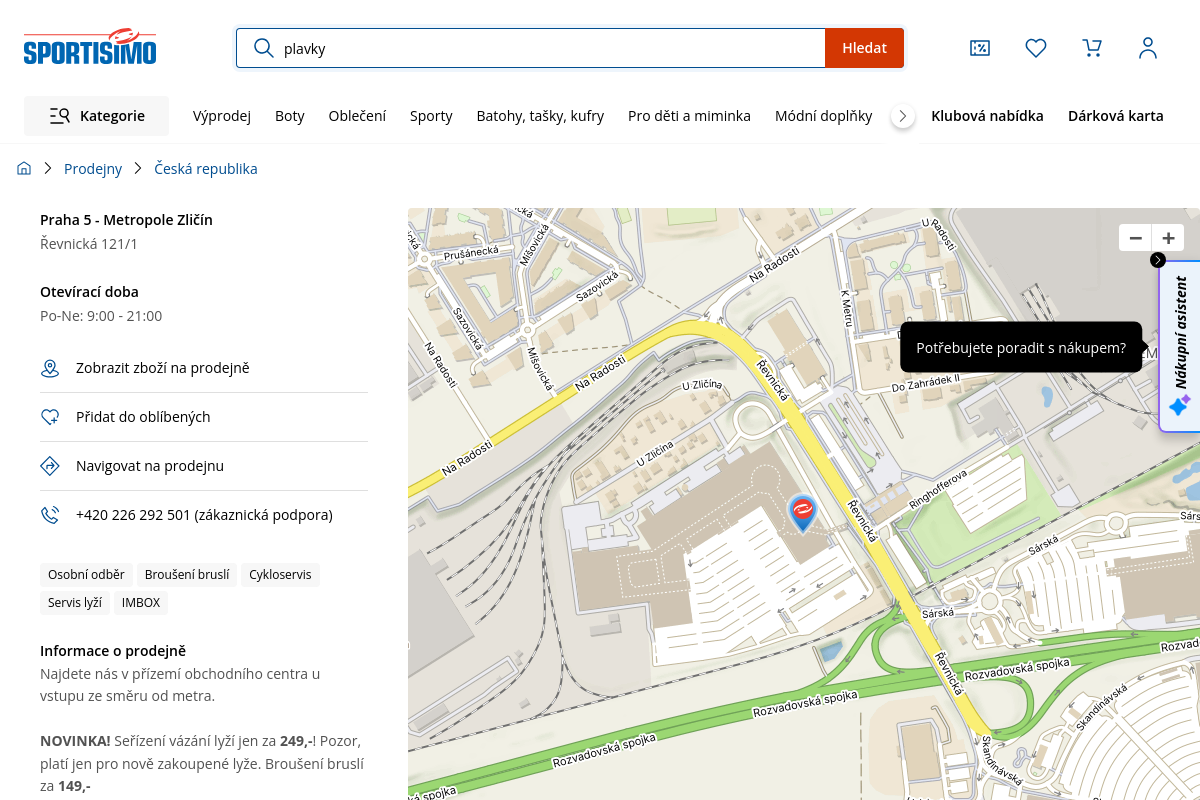
Task: Click the phone icon next to support number
Action: 50,515
